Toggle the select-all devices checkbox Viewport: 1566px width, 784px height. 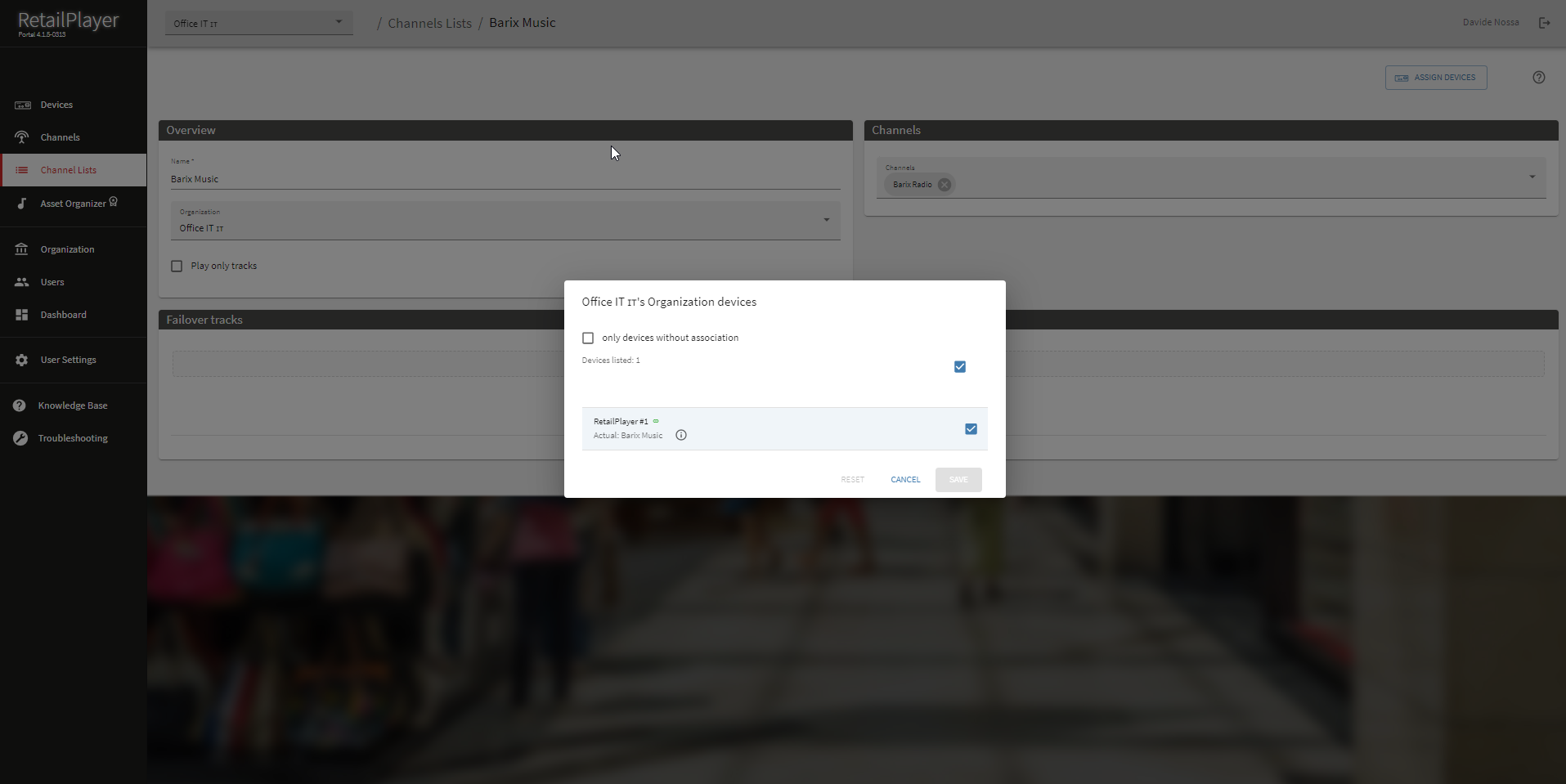[x=960, y=367]
